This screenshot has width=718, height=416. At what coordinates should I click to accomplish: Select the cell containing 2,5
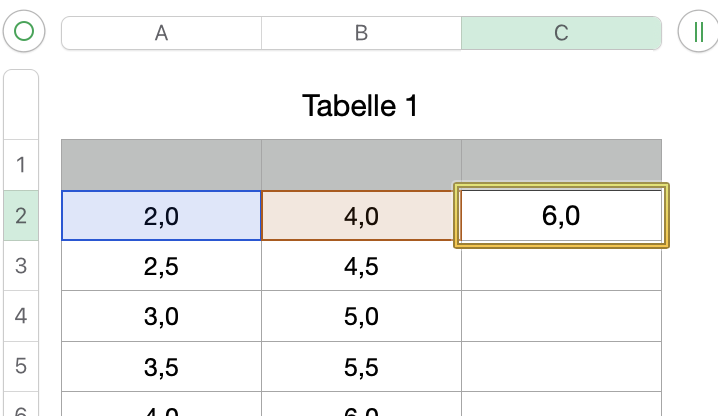[x=161, y=266]
